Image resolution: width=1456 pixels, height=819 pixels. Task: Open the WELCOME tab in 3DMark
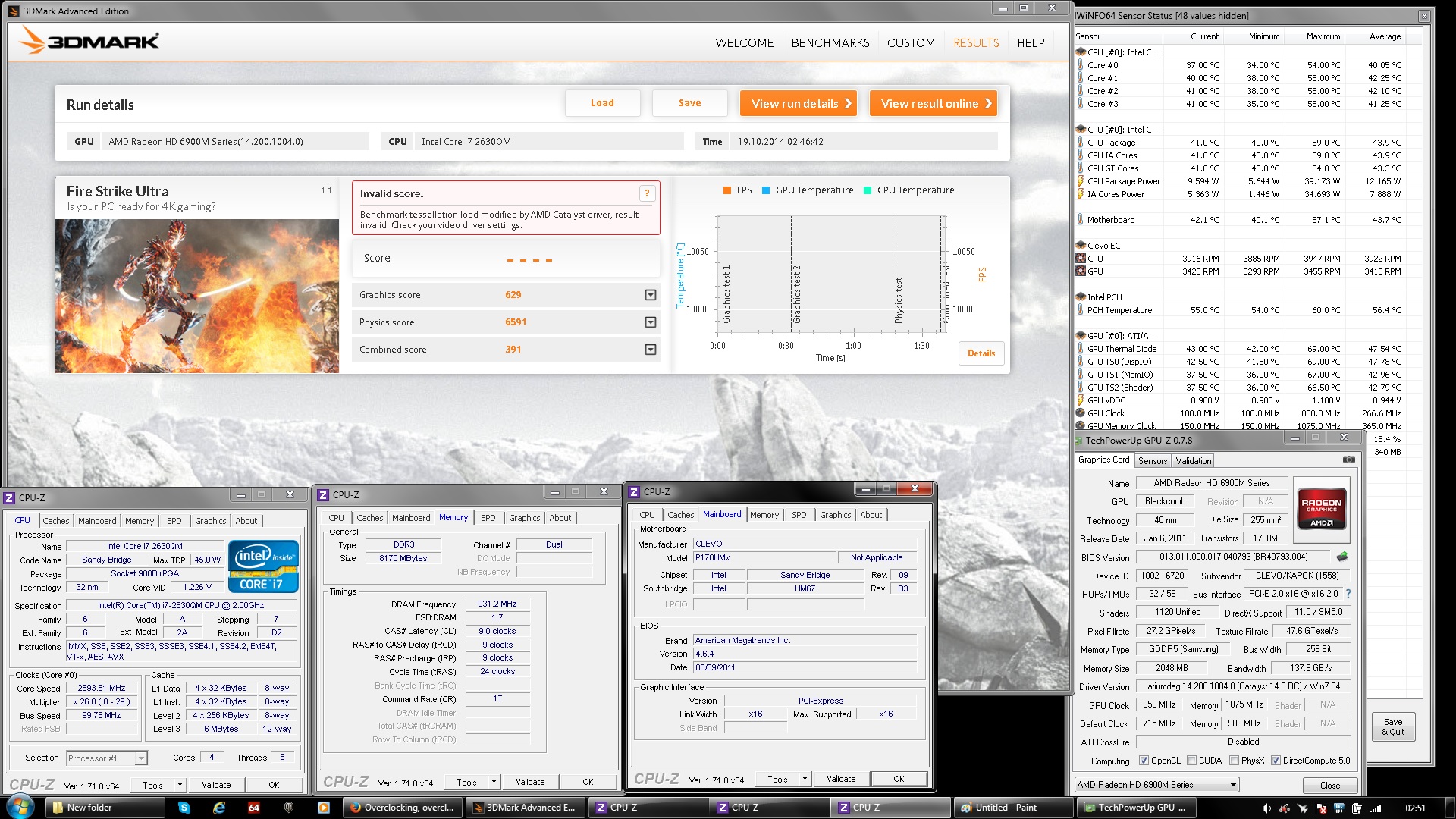(x=744, y=43)
